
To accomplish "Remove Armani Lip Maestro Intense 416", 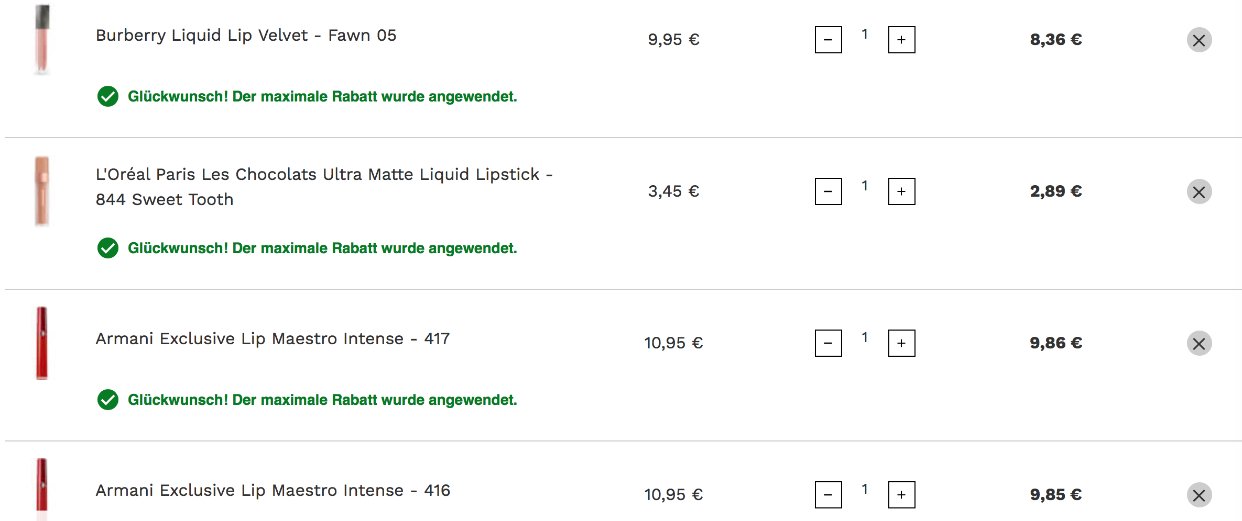I will (1199, 495).
